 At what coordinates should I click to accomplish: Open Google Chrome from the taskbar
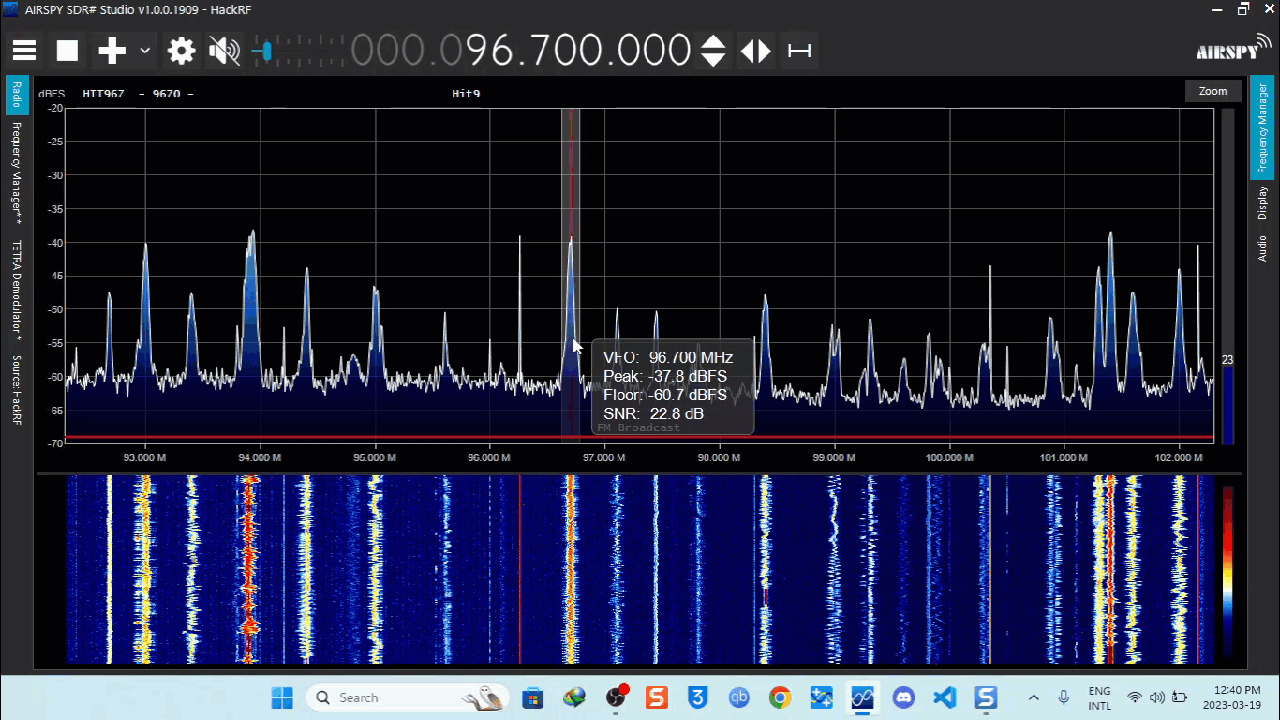(x=780, y=697)
